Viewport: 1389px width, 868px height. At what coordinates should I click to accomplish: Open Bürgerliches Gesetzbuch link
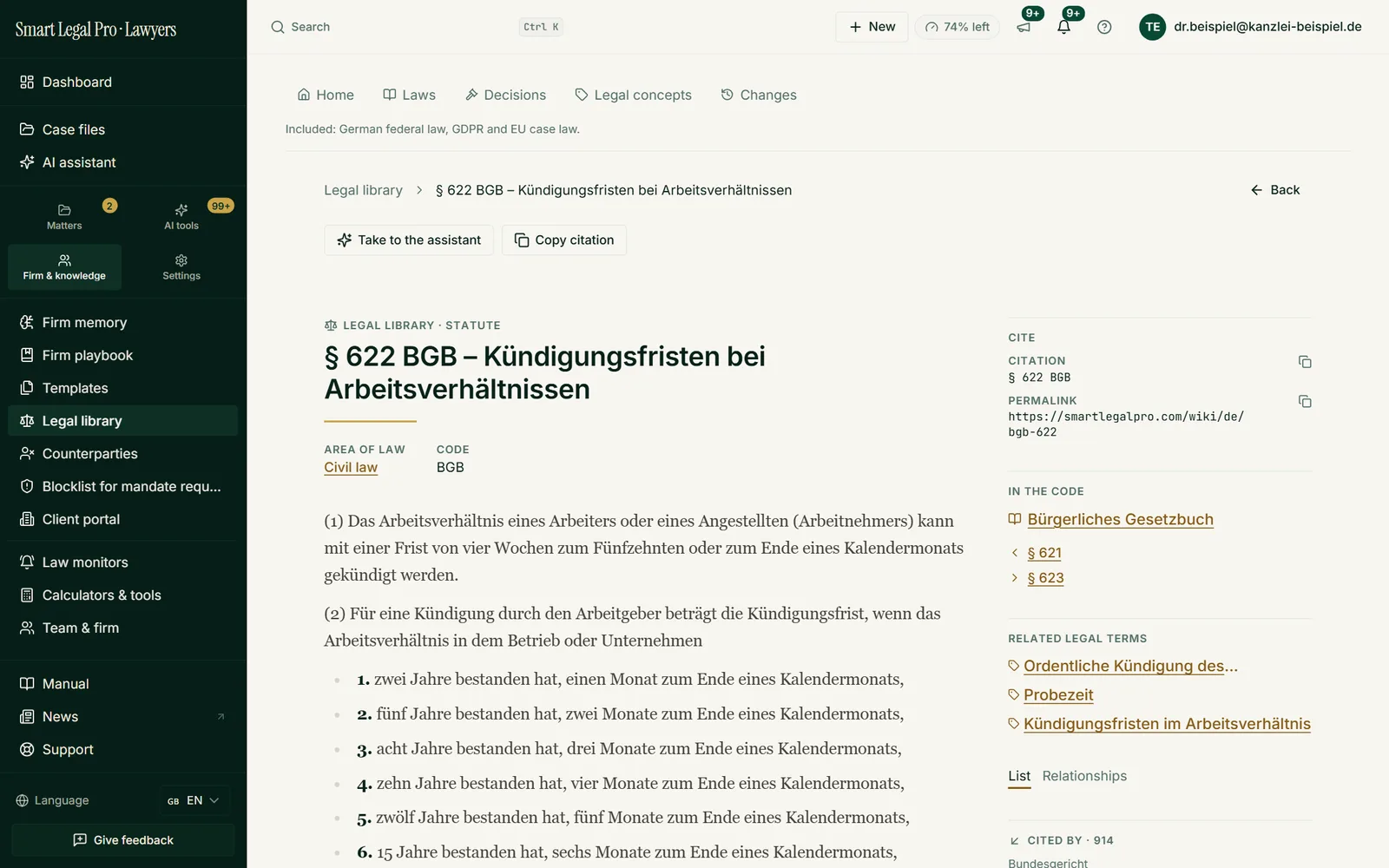click(x=1120, y=519)
